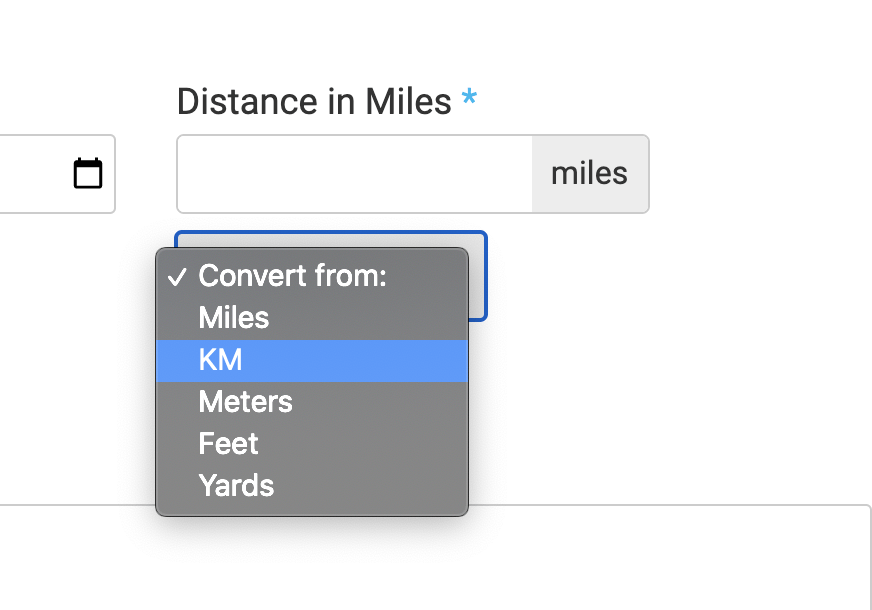Screen dimensions: 872x610
Task: Click the highlighted blue KM row
Action: (x=312, y=360)
